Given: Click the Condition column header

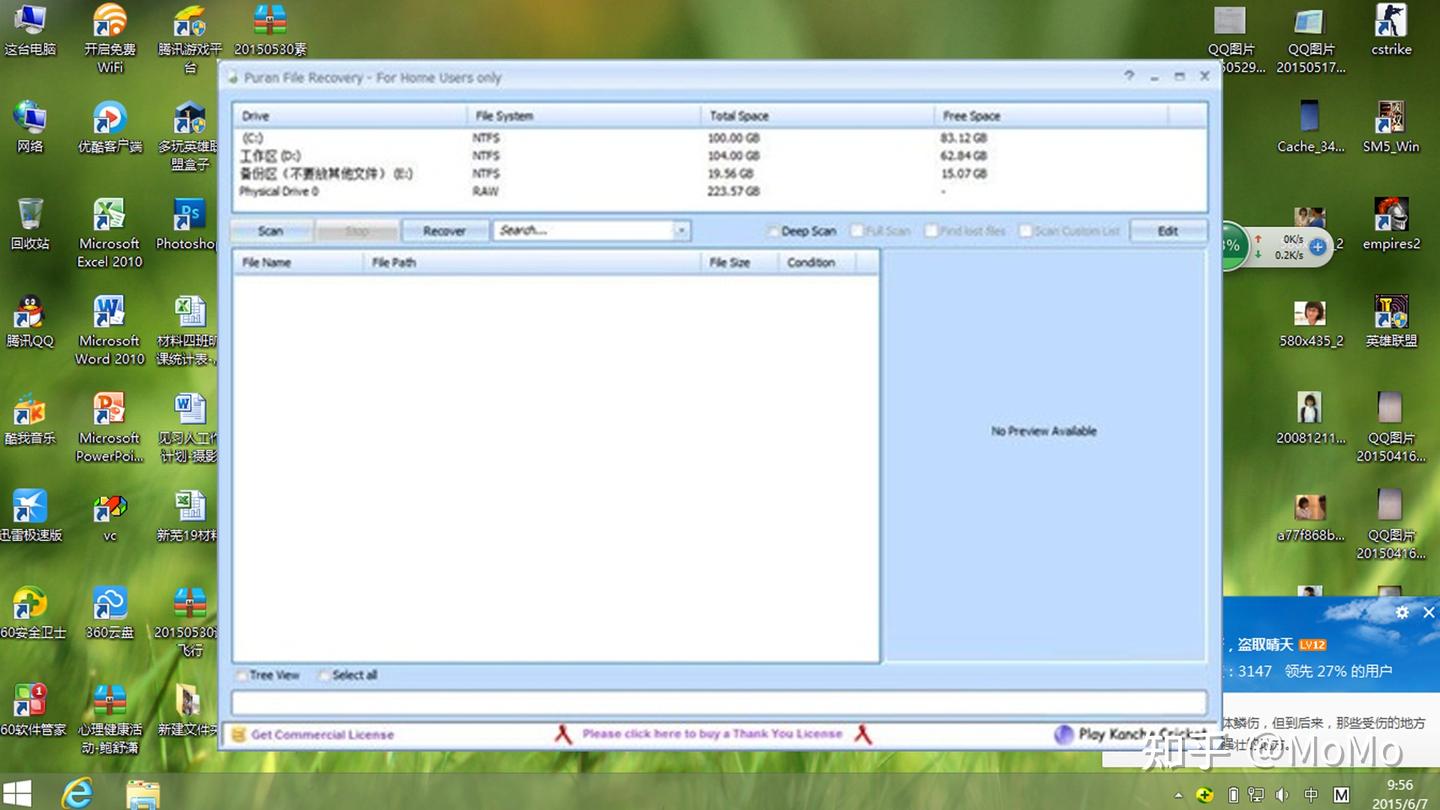Looking at the screenshot, I should pos(819,262).
